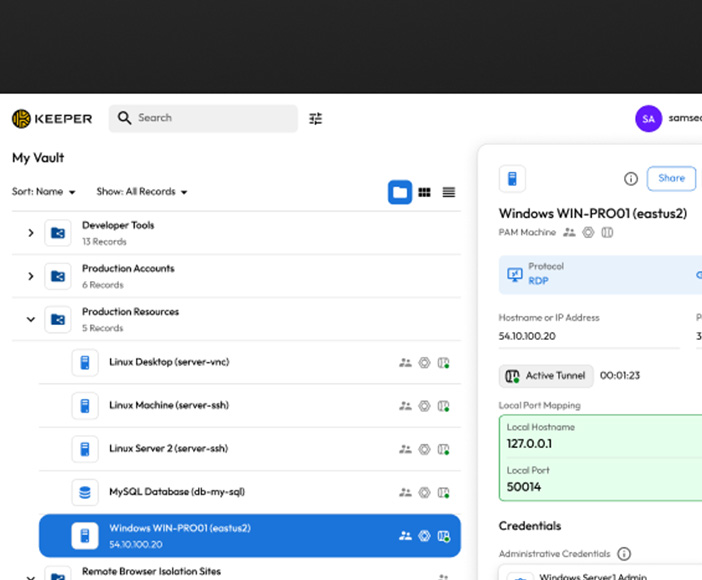Click the RDP protocol icon
The width and height of the screenshot is (702, 580).
tap(514, 275)
